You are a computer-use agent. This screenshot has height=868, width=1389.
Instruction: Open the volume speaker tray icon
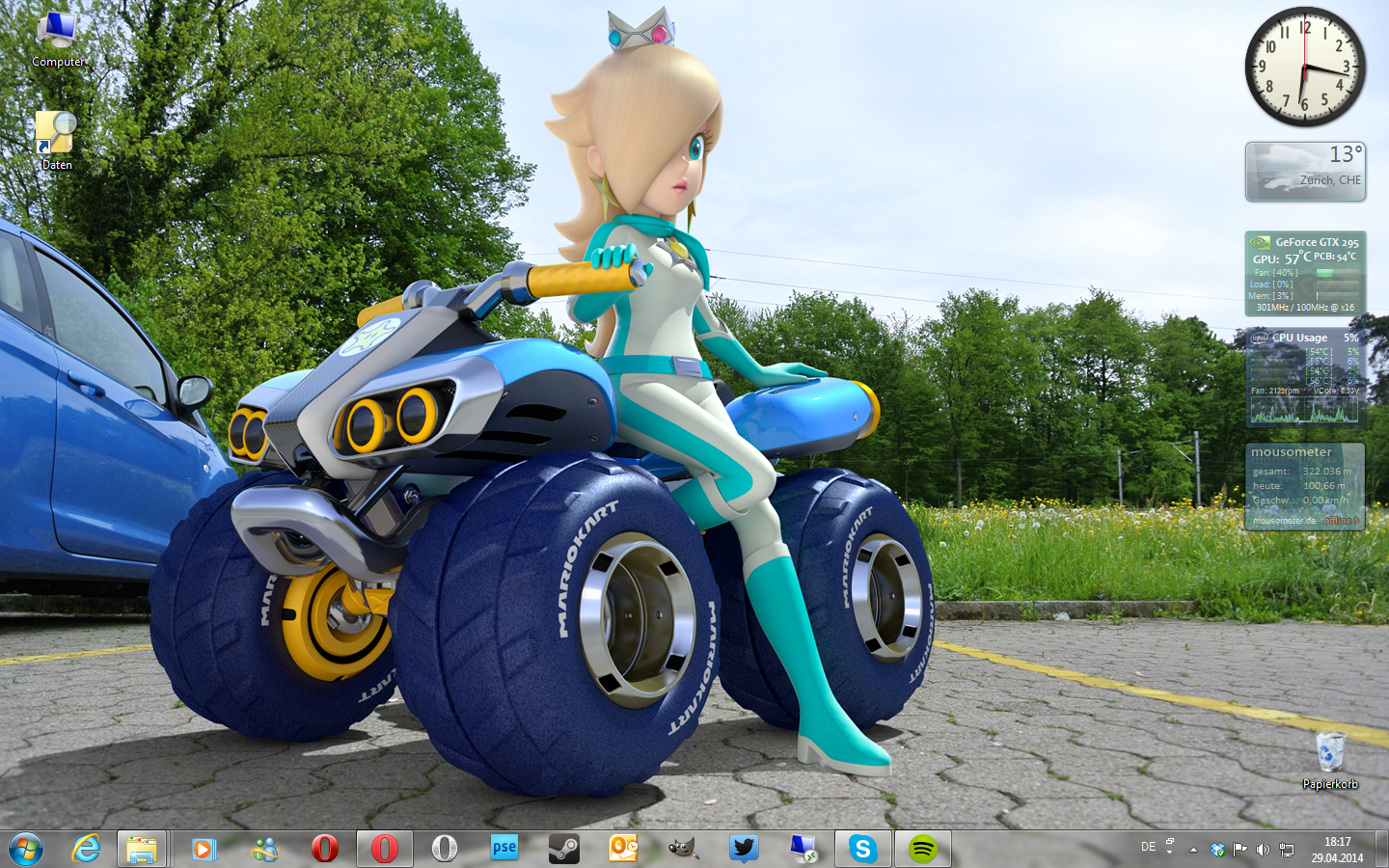tap(1264, 850)
